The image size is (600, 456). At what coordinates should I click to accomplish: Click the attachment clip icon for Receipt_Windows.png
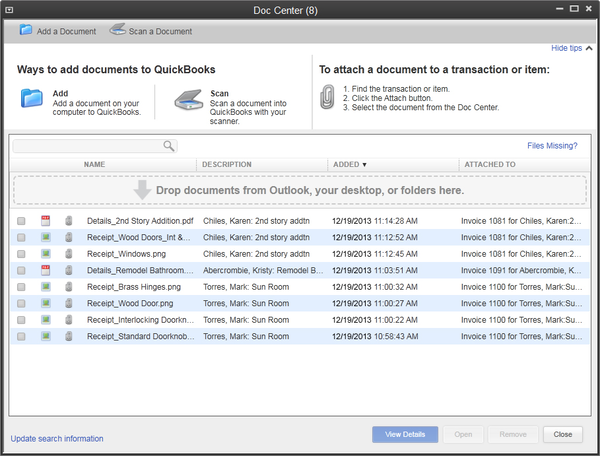(x=69, y=254)
